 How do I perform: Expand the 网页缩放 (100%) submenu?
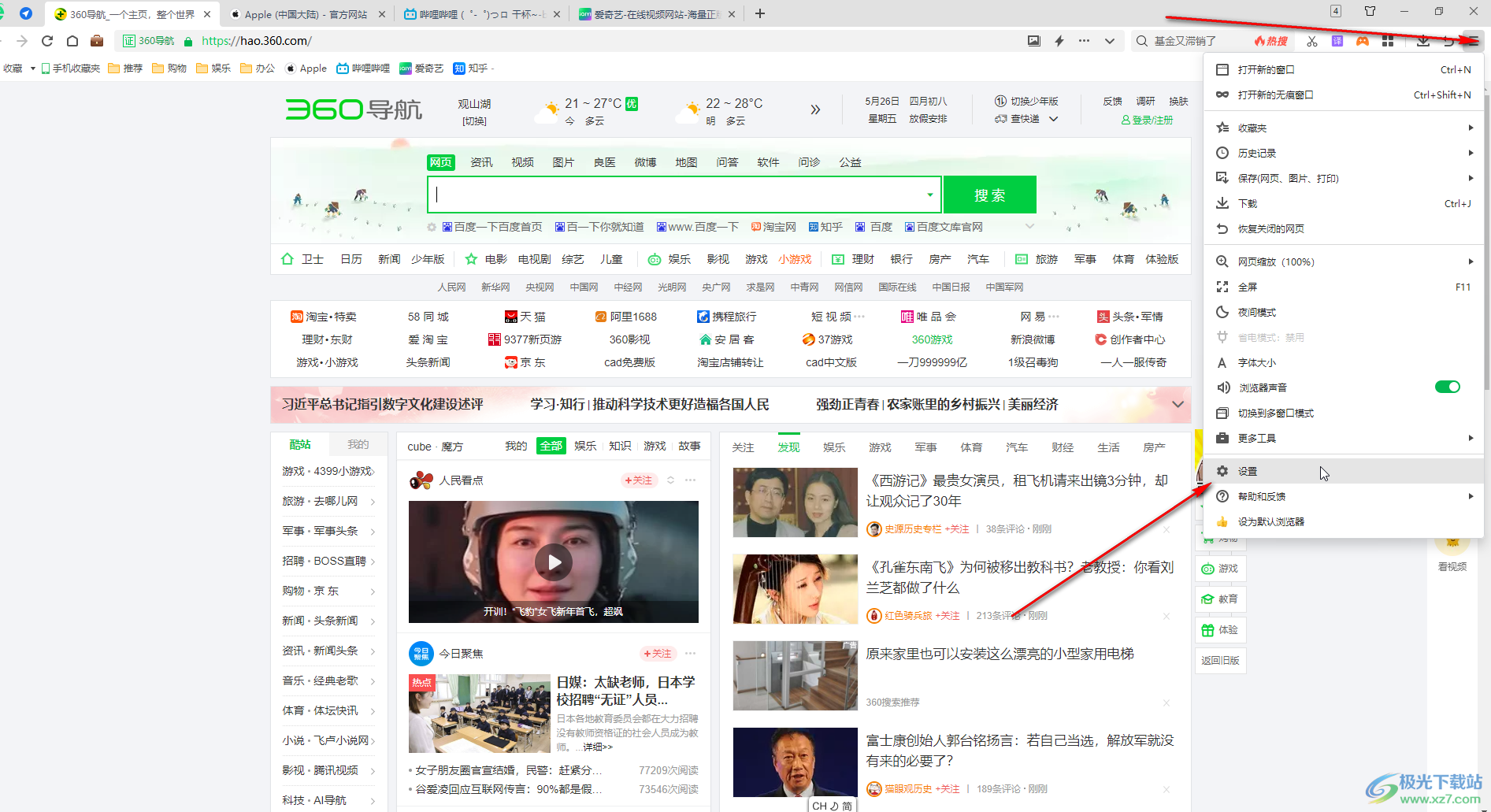(x=1343, y=261)
